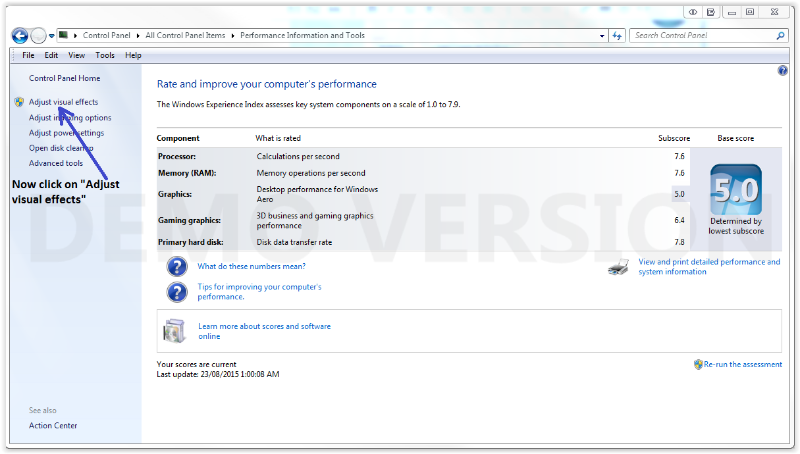Minimize the Control Panel window
Viewport: 800px width, 454px height.
pyautogui.click(x=732, y=12)
